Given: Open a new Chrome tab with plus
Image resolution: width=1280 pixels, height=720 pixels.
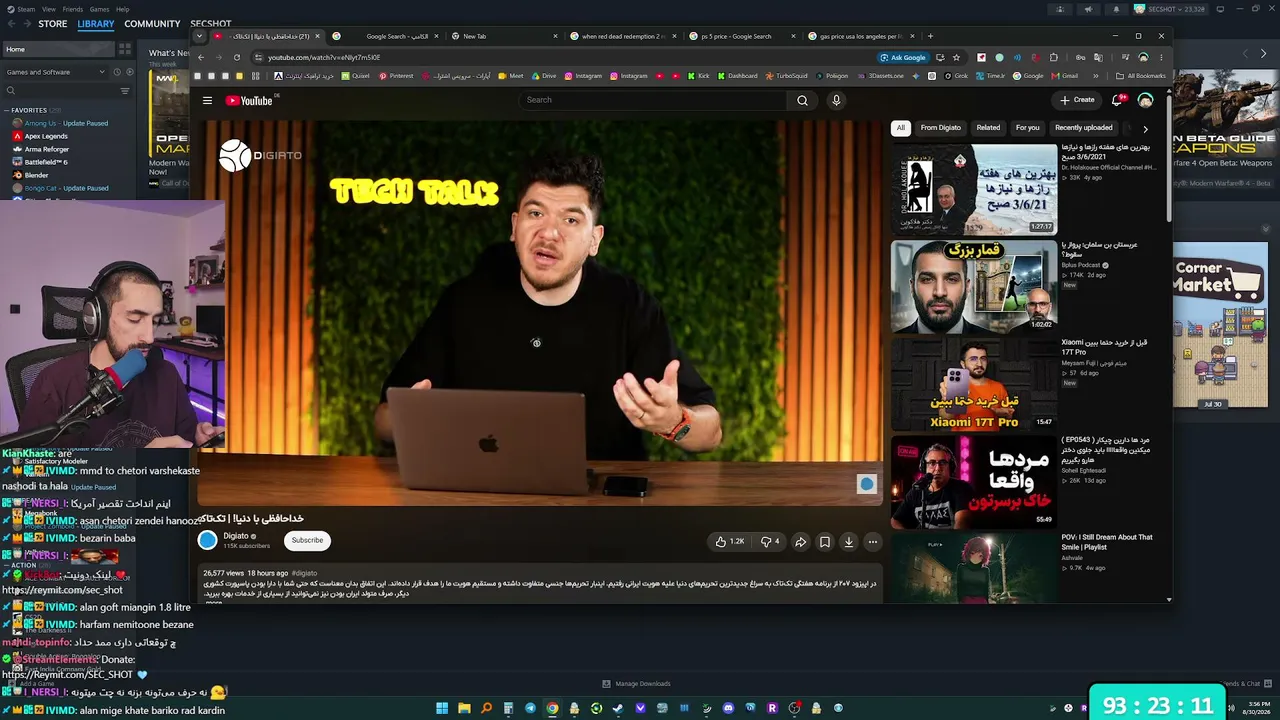Looking at the screenshot, I should tap(930, 36).
